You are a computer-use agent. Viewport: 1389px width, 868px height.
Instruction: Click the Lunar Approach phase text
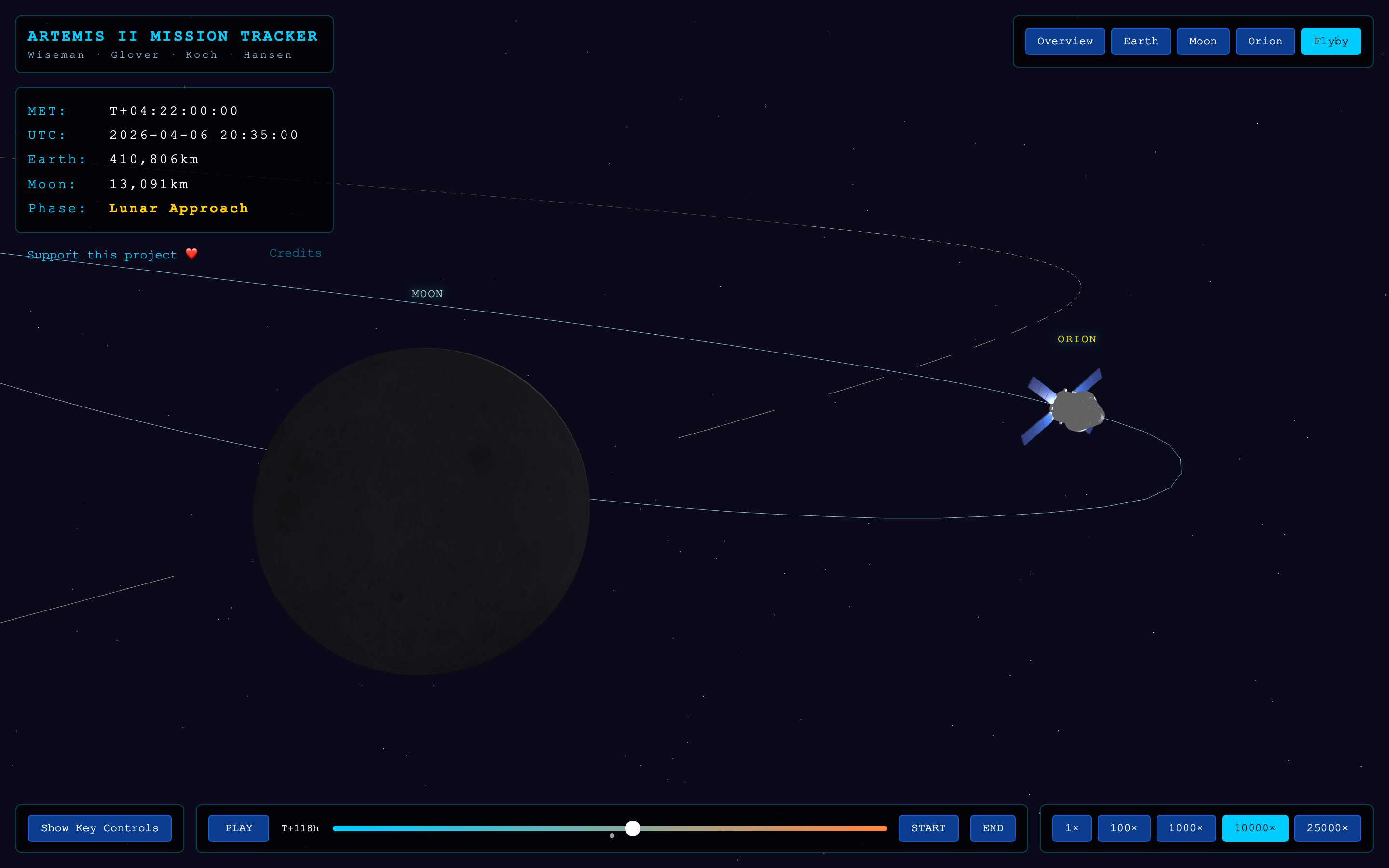tap(178, 208)
